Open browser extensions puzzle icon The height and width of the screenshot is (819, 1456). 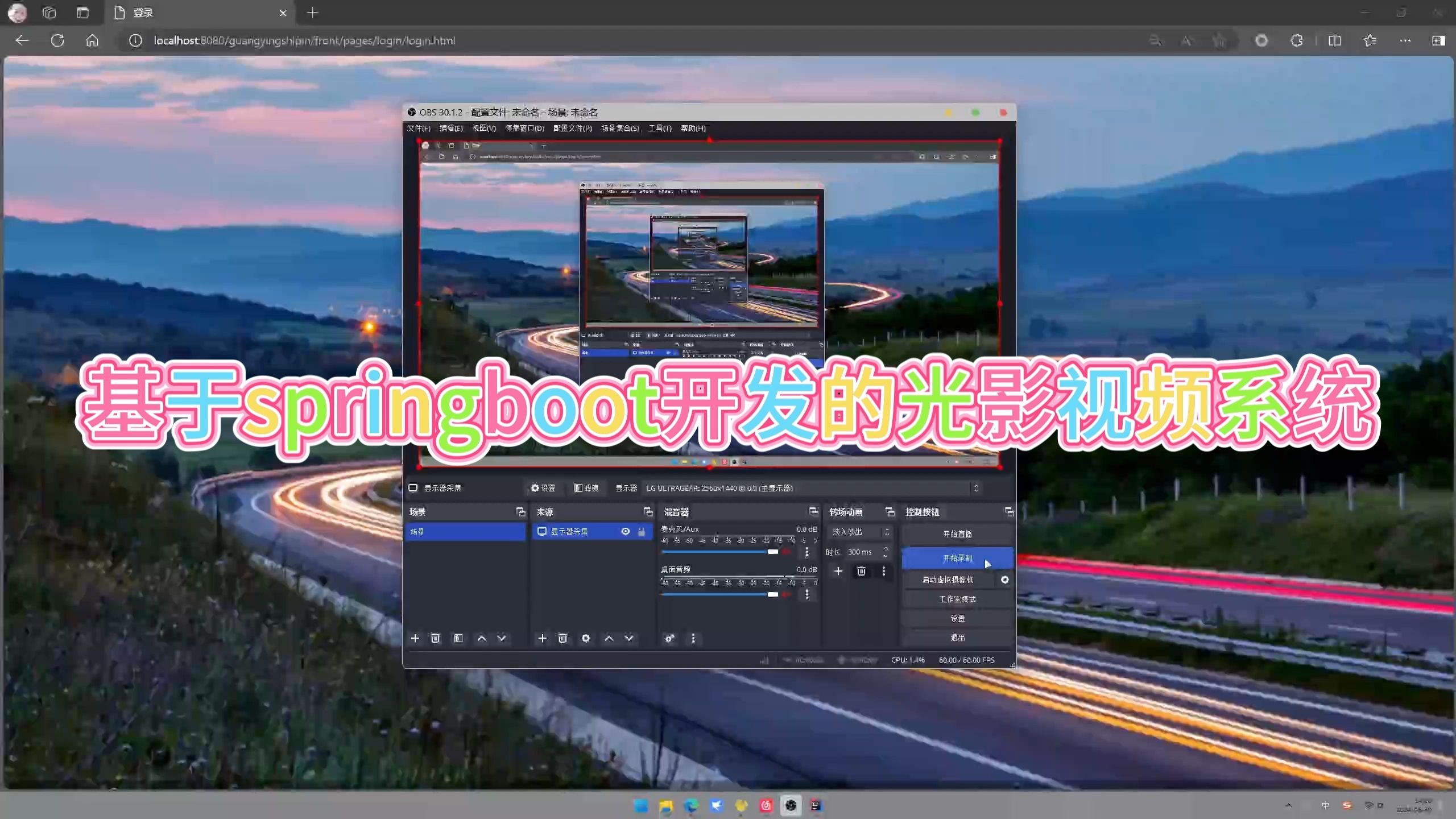click(1297, 40)
